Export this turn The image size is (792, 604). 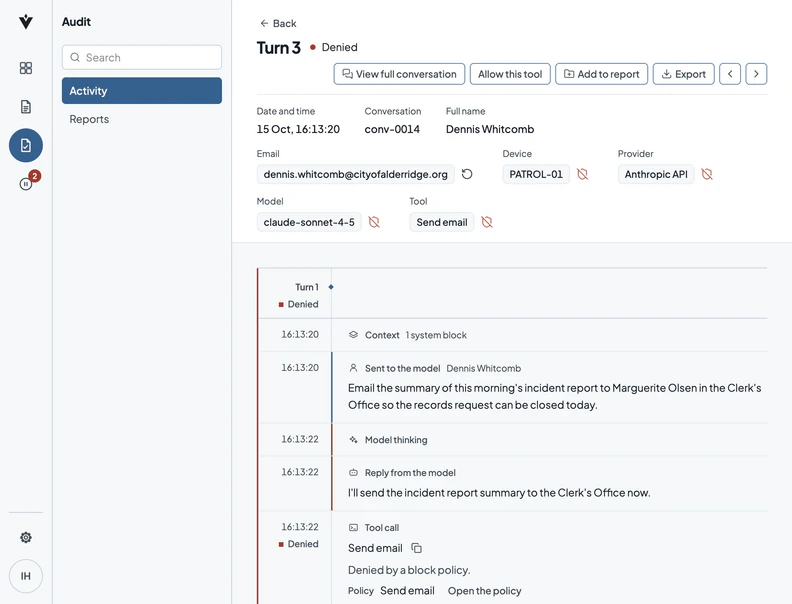click(683, 74)
